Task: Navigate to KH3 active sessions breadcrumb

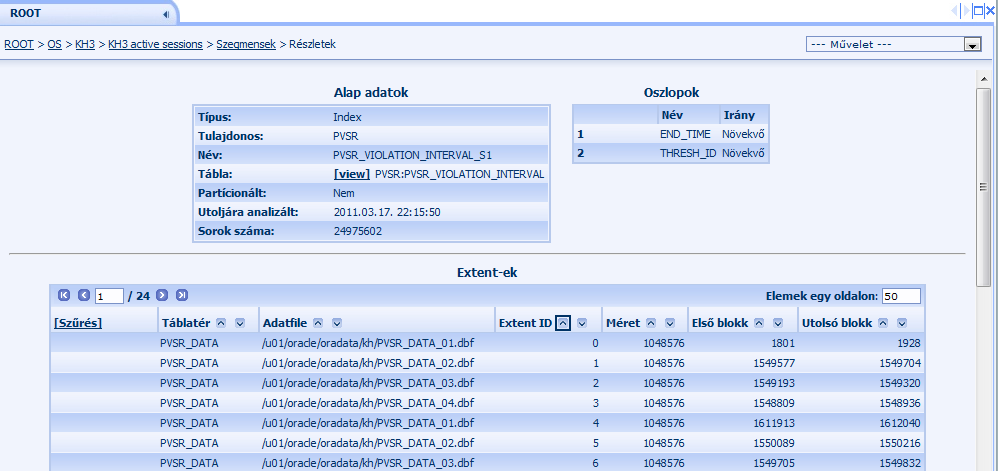Action: click(155, 45)
